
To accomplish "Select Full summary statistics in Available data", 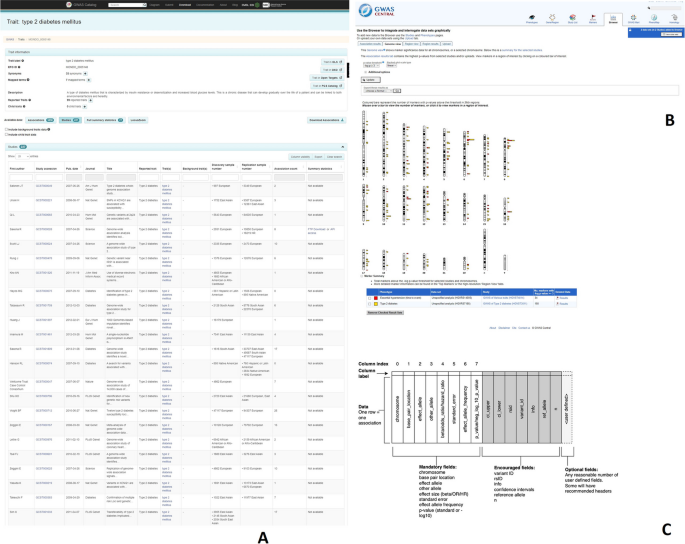I will pyautogui.click(x=105, y=120).
